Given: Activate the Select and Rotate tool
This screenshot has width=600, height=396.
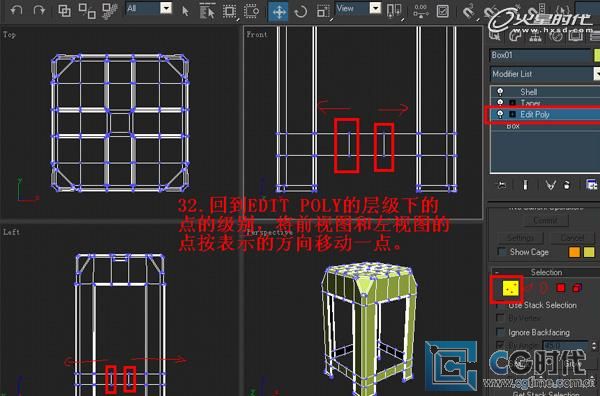Looking at the screenshot, I should point(301,11).
